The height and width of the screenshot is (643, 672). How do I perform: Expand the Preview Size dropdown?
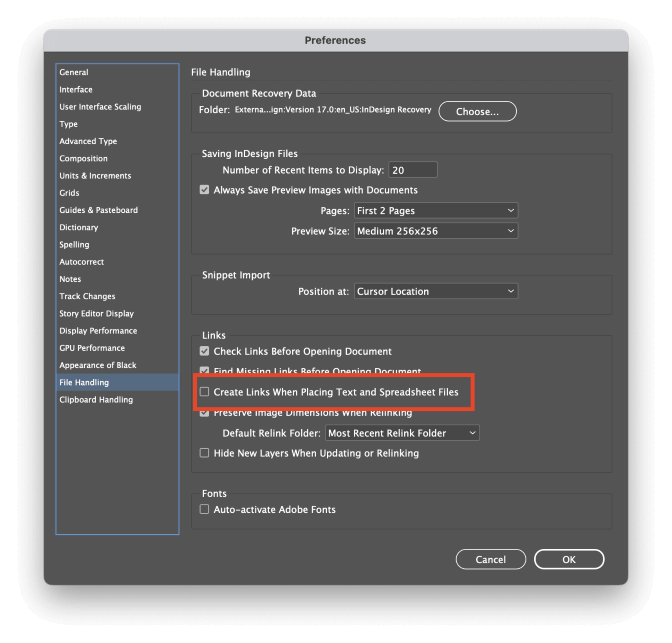click(x=436, y=231)
